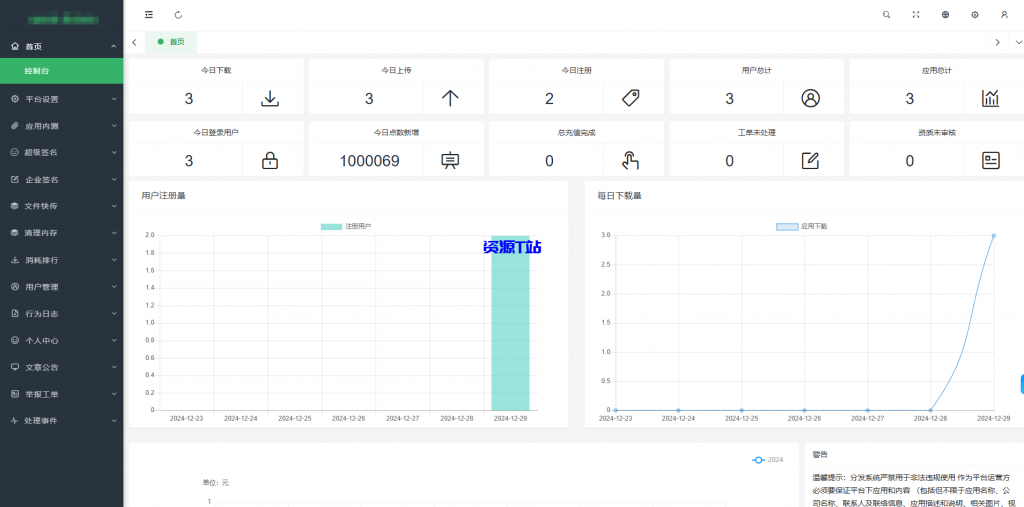Expand the 超级签名 sidebar menu

point(61,153)
